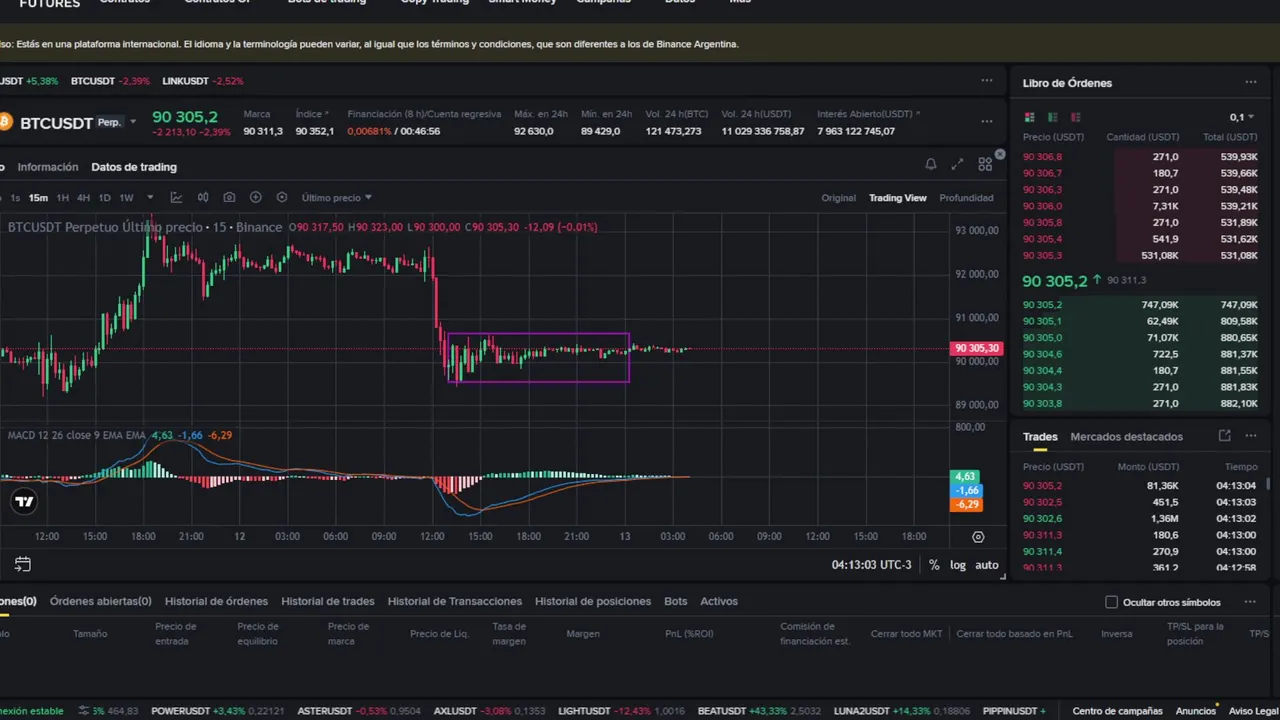Open BTCUSDT Perp. pair selector

click(77, 123)
